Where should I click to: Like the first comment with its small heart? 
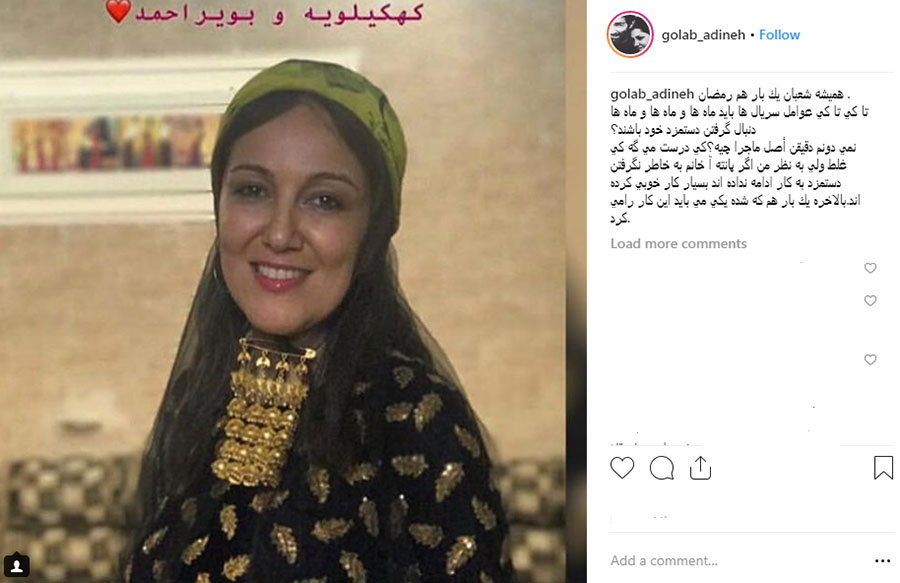870,268
